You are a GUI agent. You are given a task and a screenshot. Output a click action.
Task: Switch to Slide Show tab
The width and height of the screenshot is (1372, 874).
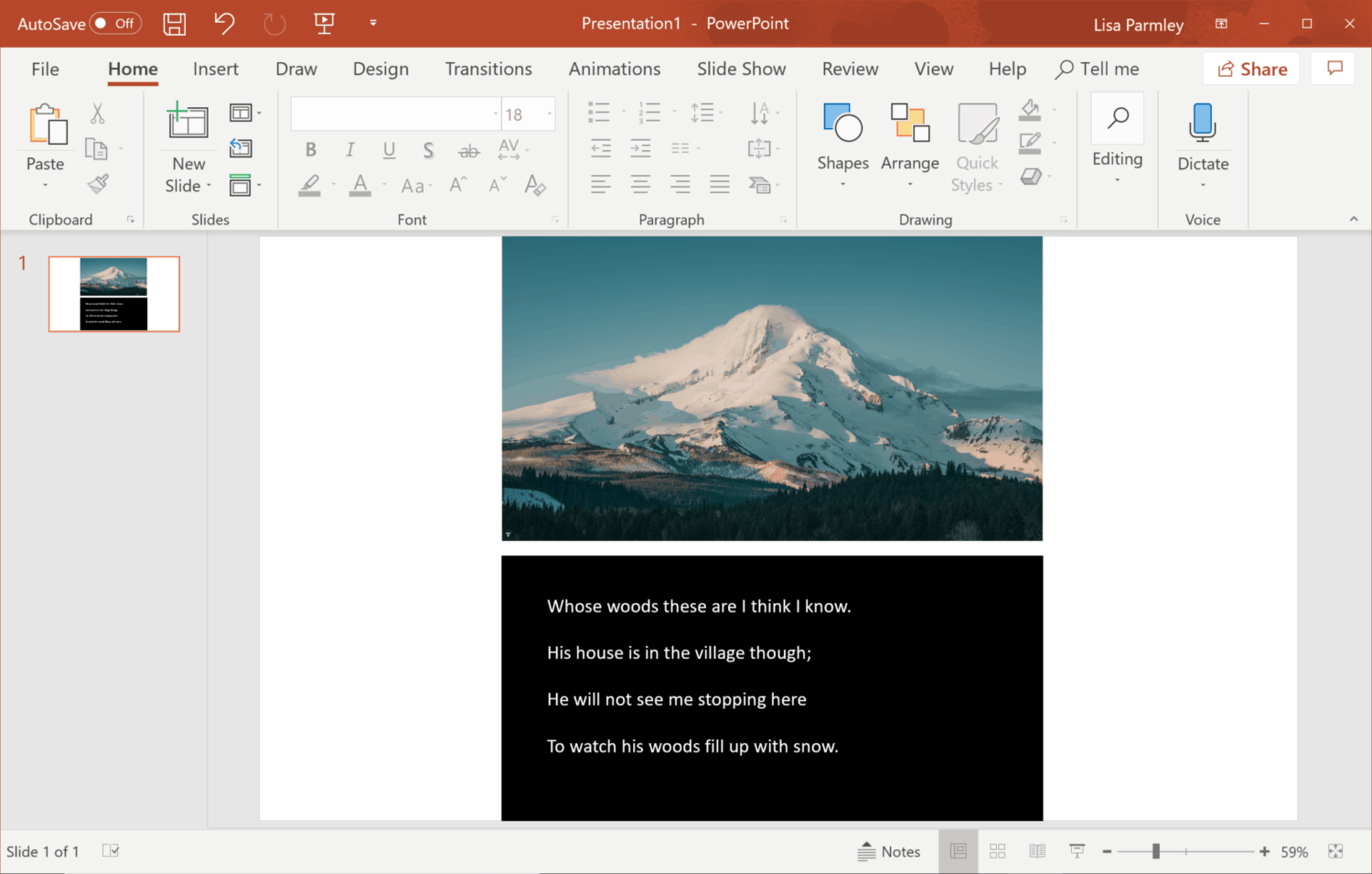[x=741, y=69]
